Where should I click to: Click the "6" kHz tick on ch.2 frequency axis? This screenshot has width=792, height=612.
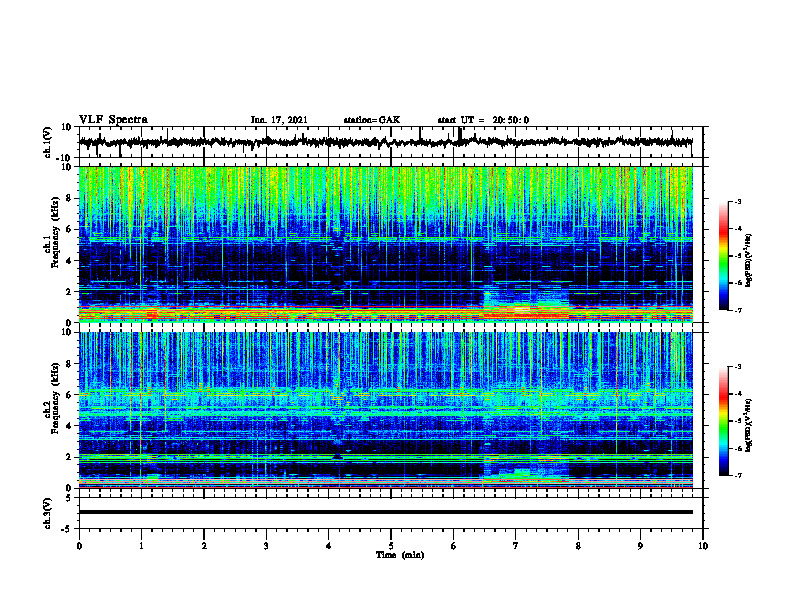click(69, 395)
